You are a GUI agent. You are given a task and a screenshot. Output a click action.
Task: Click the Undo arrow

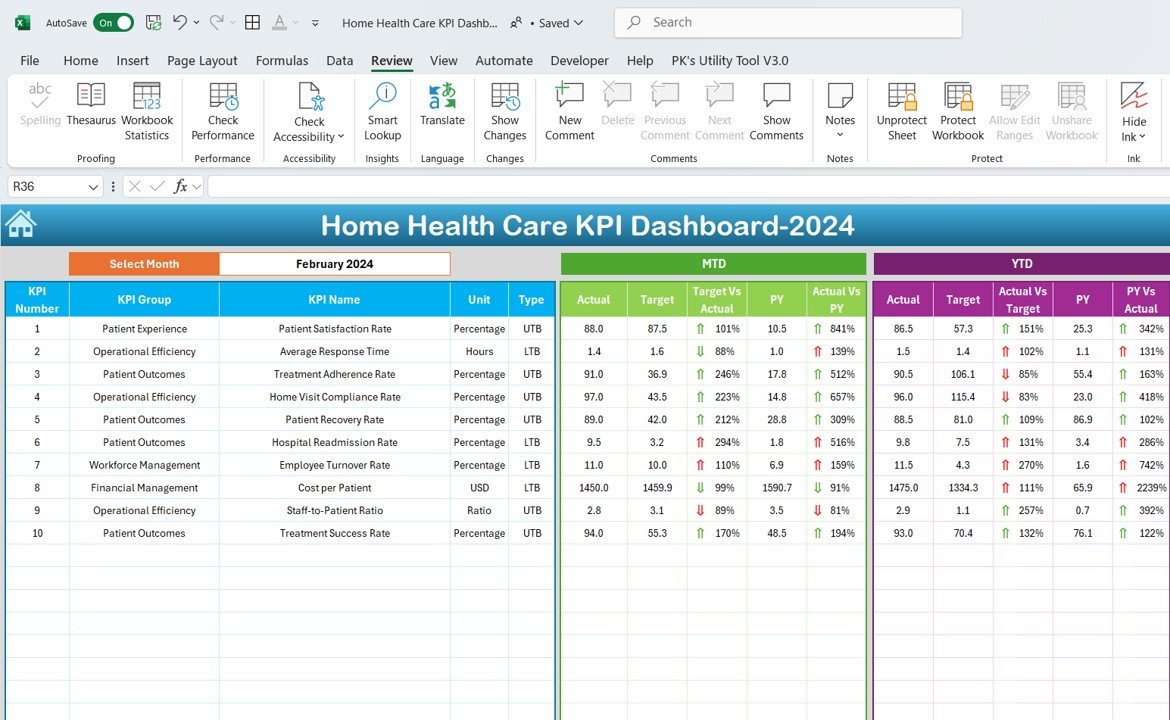[x=180, y=22]
